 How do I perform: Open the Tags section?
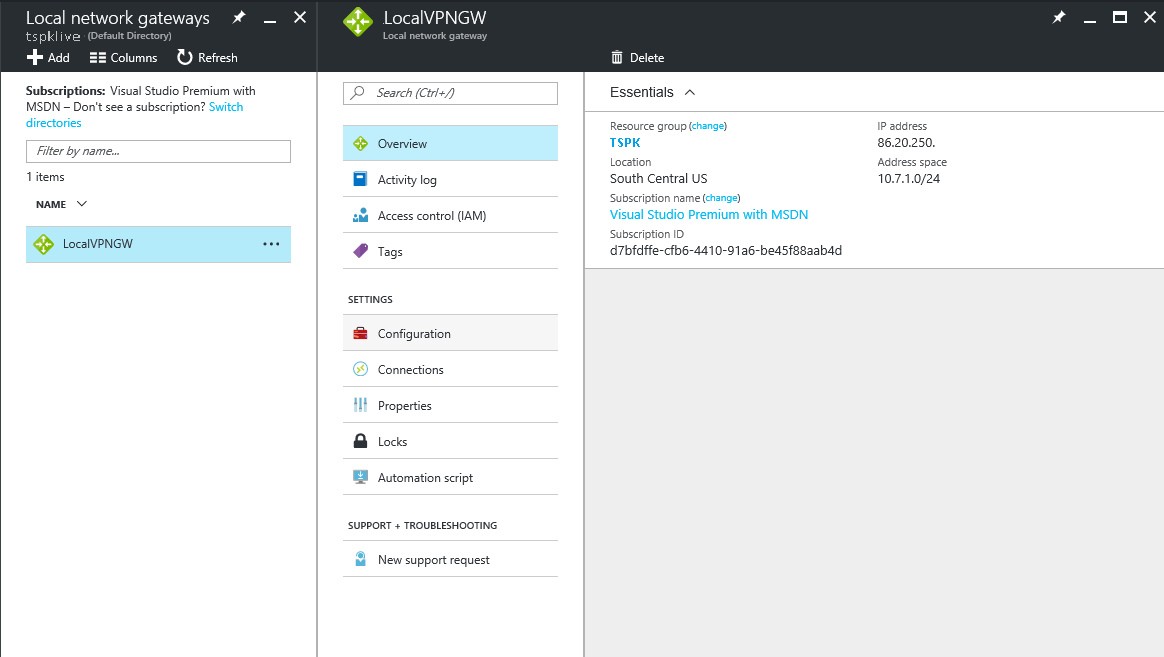[450, 251]
